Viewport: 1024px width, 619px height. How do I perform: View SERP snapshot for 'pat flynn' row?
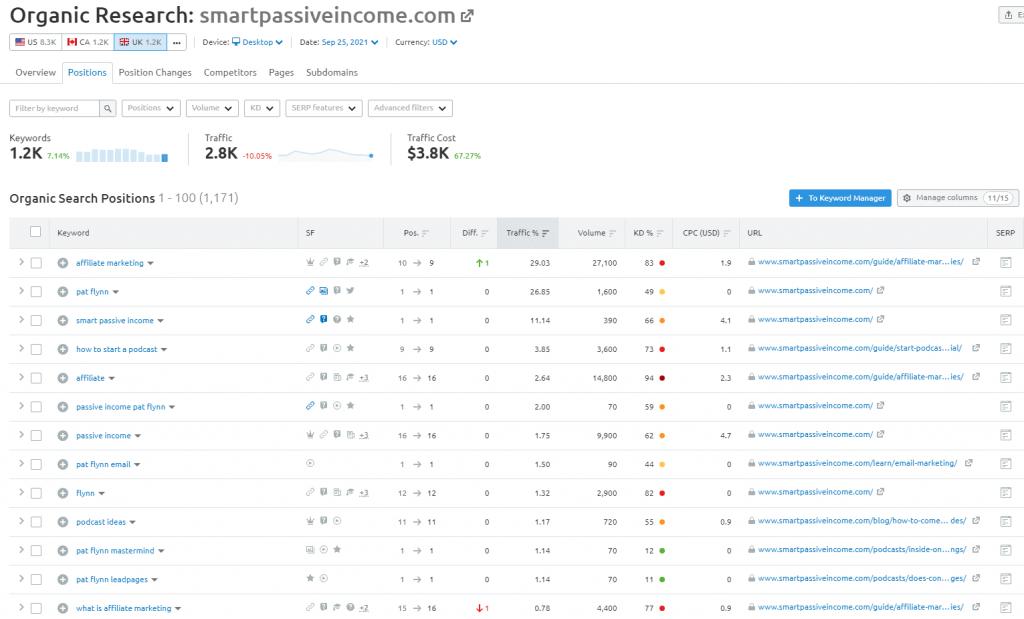pos(1006,291)
